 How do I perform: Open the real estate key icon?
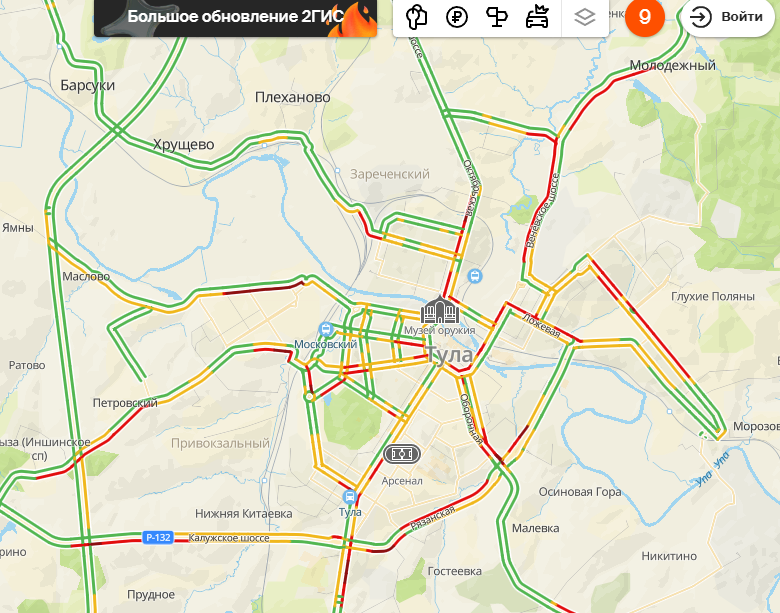click(x=416, y=17)
